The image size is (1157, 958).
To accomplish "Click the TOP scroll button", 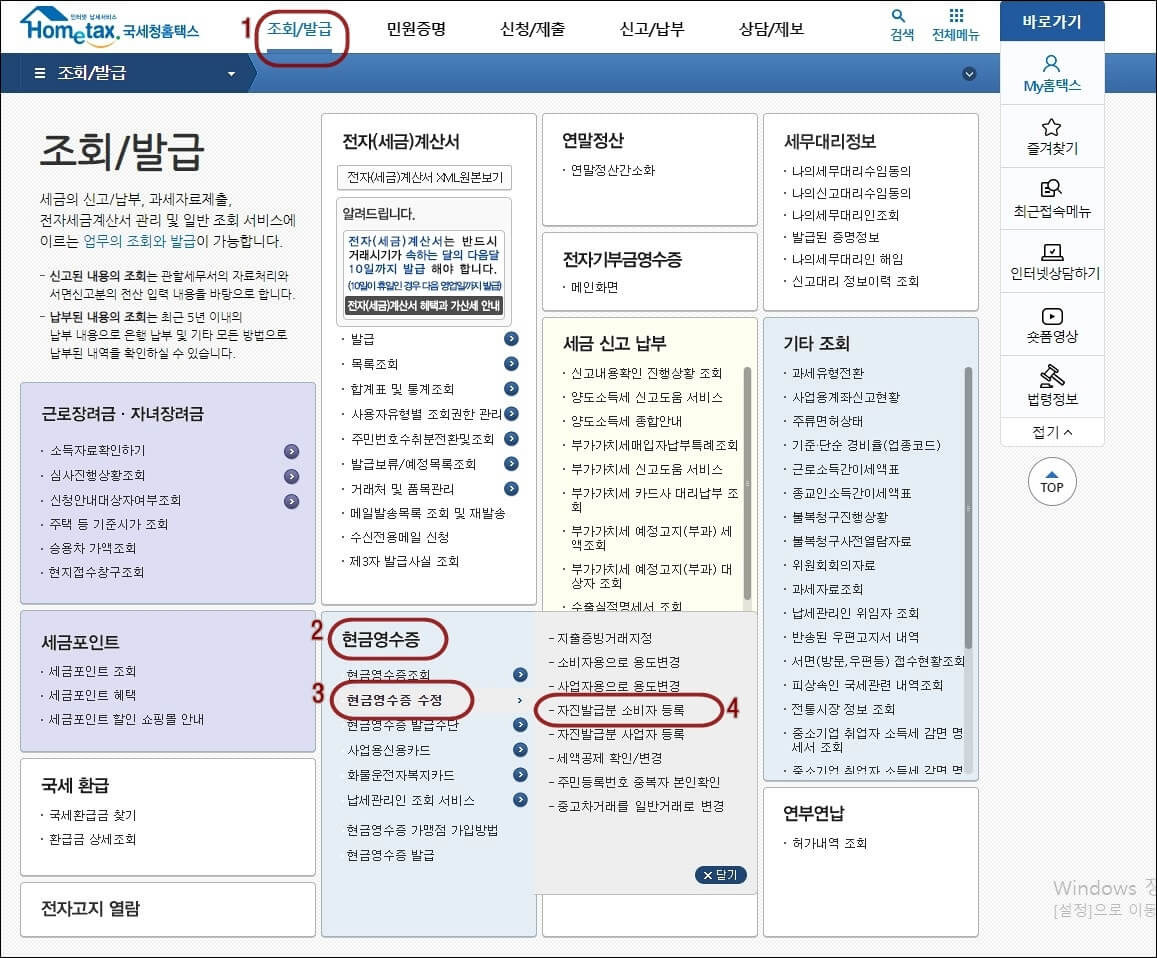I will 1051,482.
